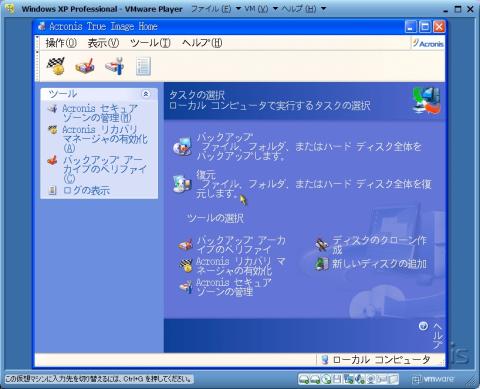Click the 復元 task icon
This screenshot has width=480, height=389.
click(182, 183)
